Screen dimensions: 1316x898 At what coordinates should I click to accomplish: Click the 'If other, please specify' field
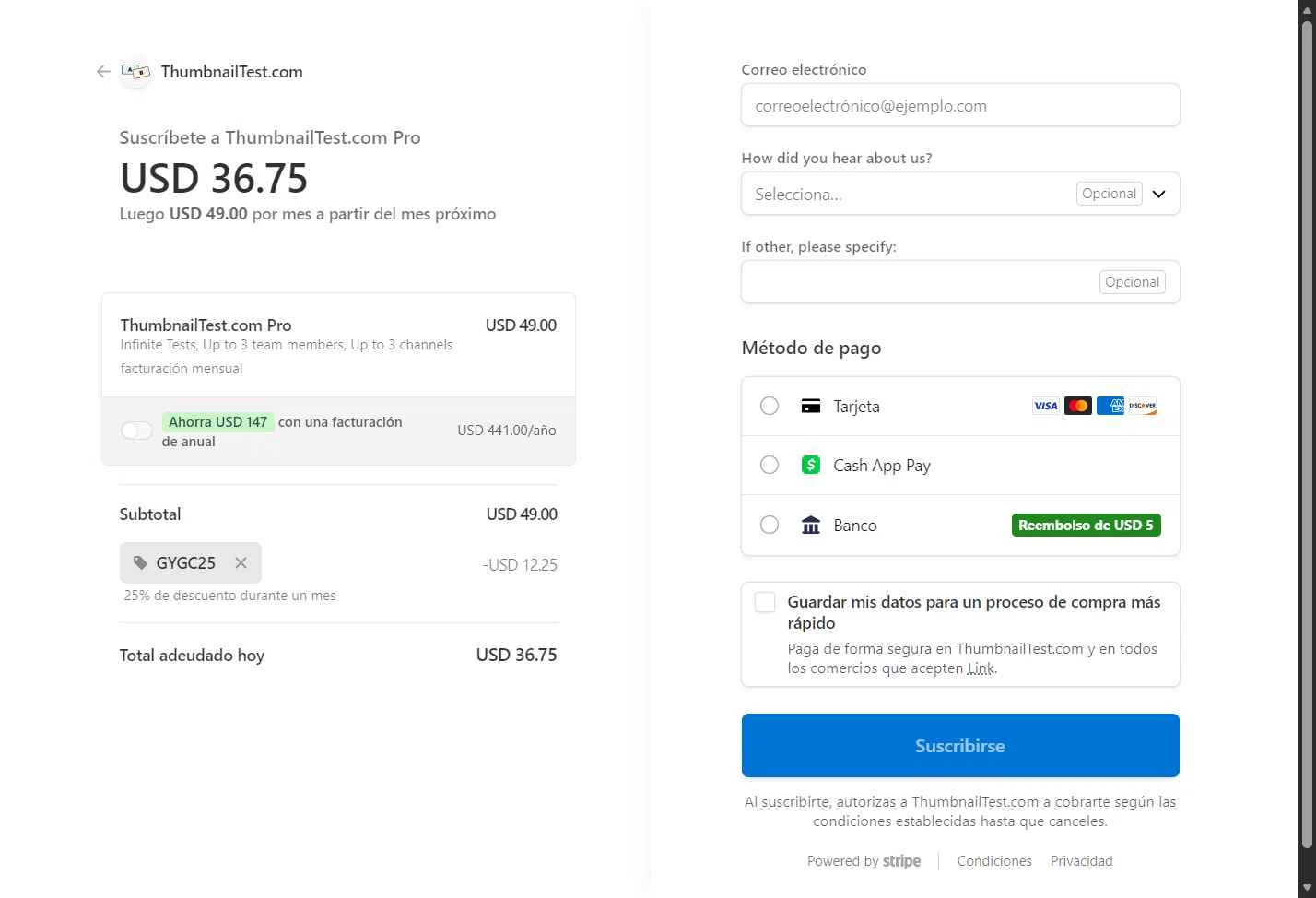pos(960,282)
